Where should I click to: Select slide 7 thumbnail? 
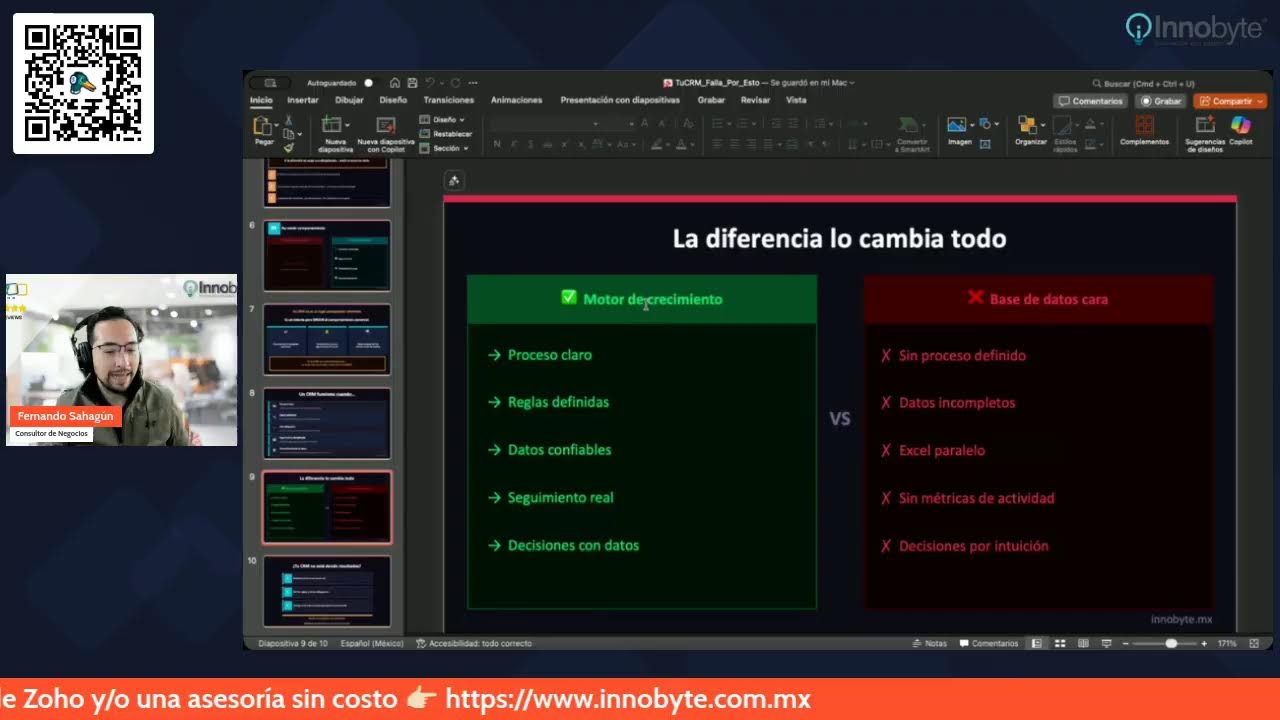tap(326, 340)
